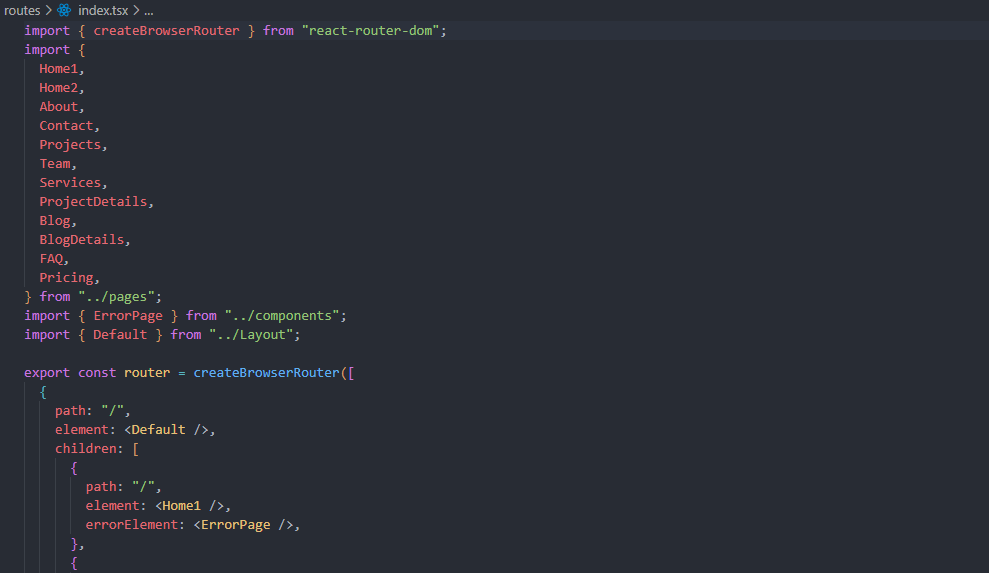
Task: Click the router constant name
Action: [147, 372]
